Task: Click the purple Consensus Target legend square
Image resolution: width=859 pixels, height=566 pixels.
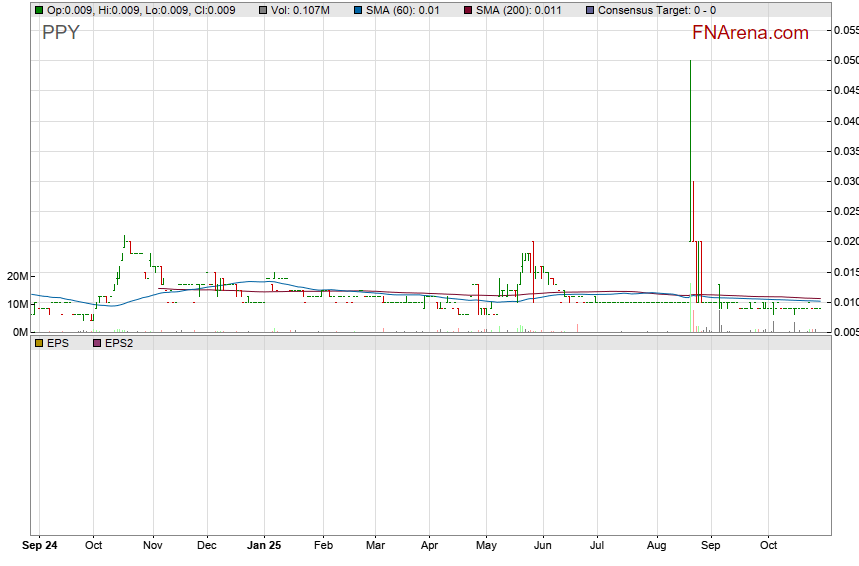Action: pyautogui.click(x=590, y=10)
